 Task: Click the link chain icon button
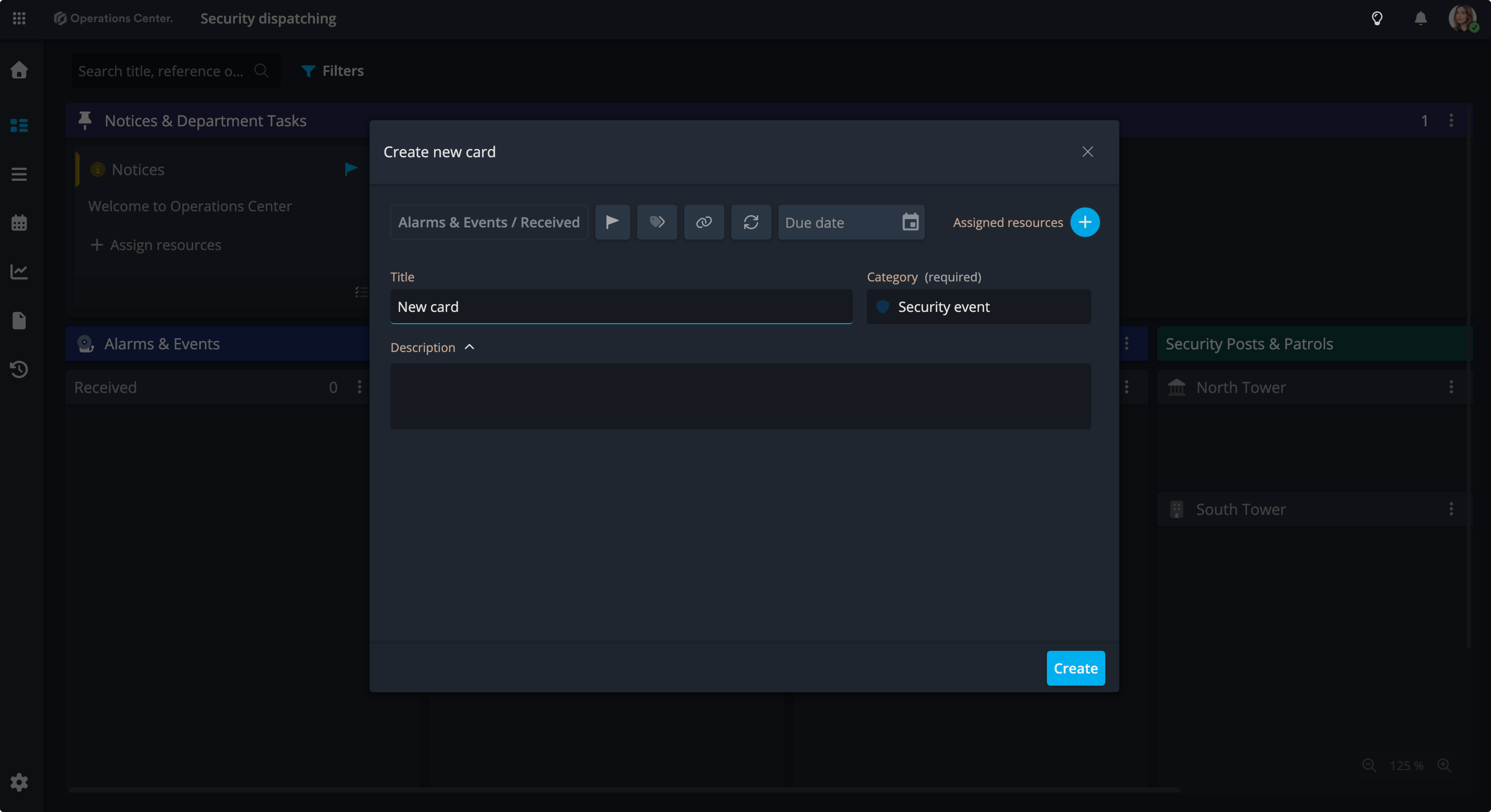(704, 222)
